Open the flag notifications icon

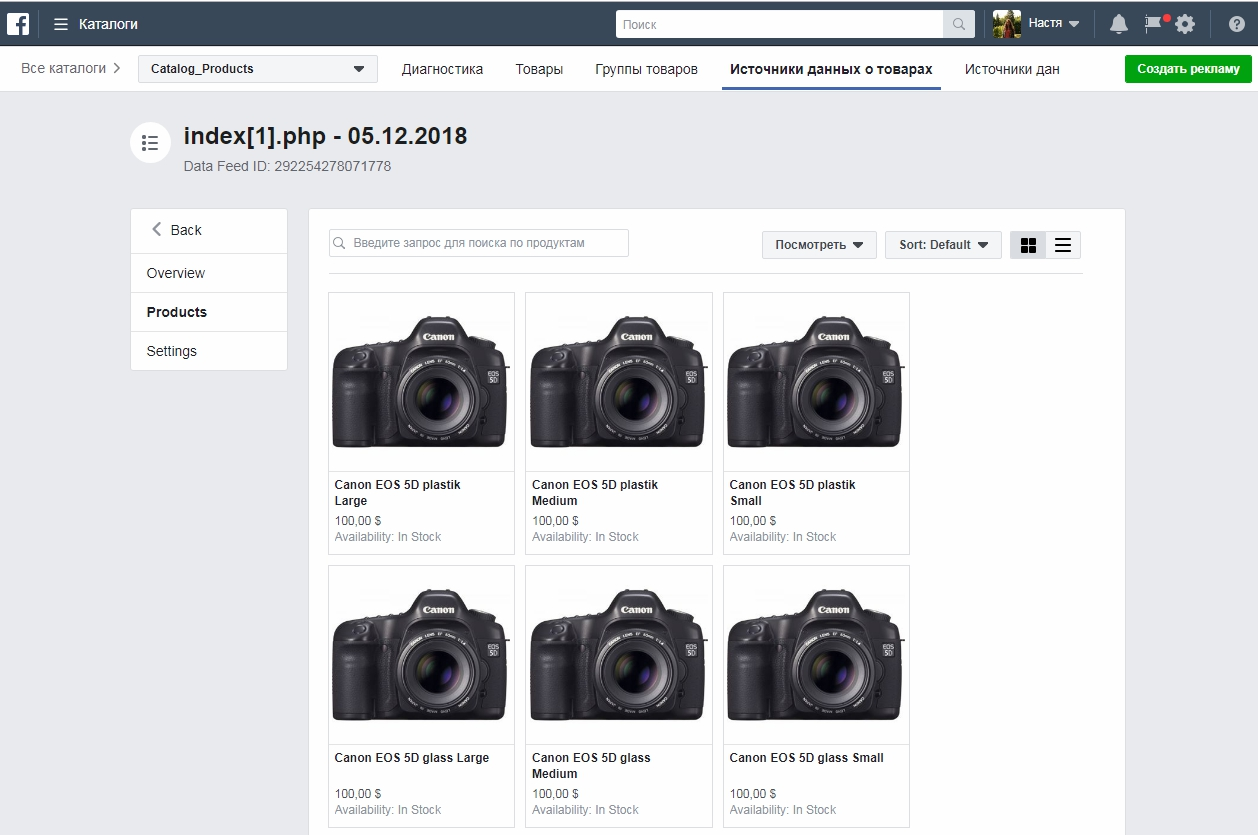pyautogui.click(x=1154, y=23)
